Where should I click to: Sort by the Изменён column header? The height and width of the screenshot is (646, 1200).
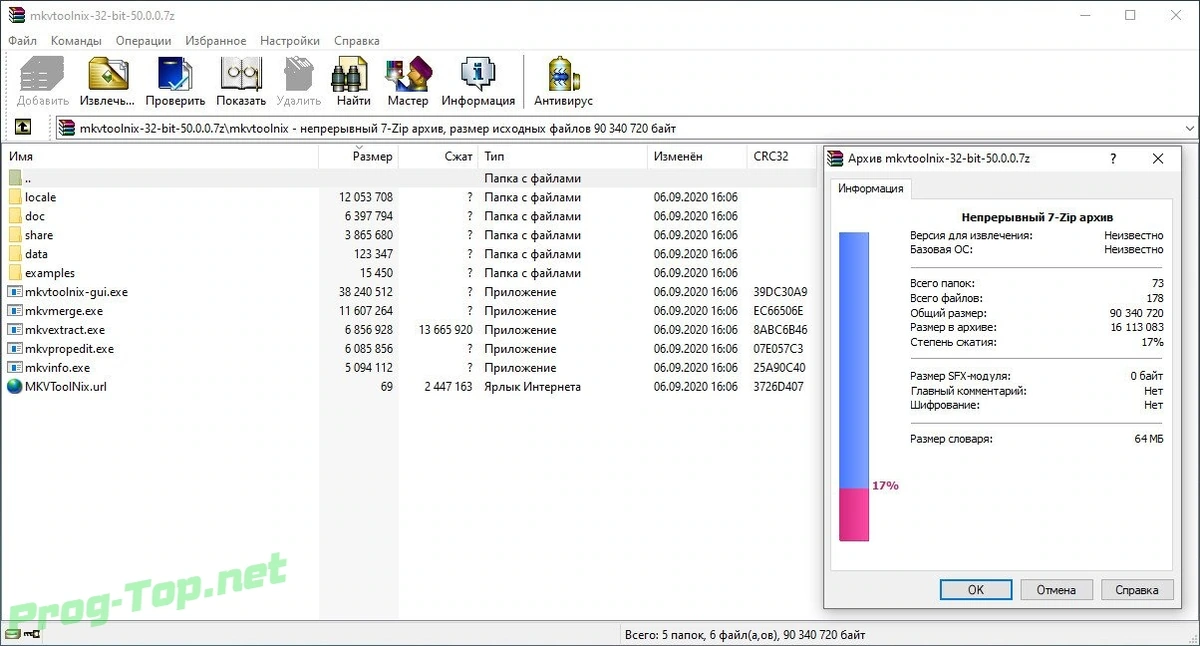point(697,156)
